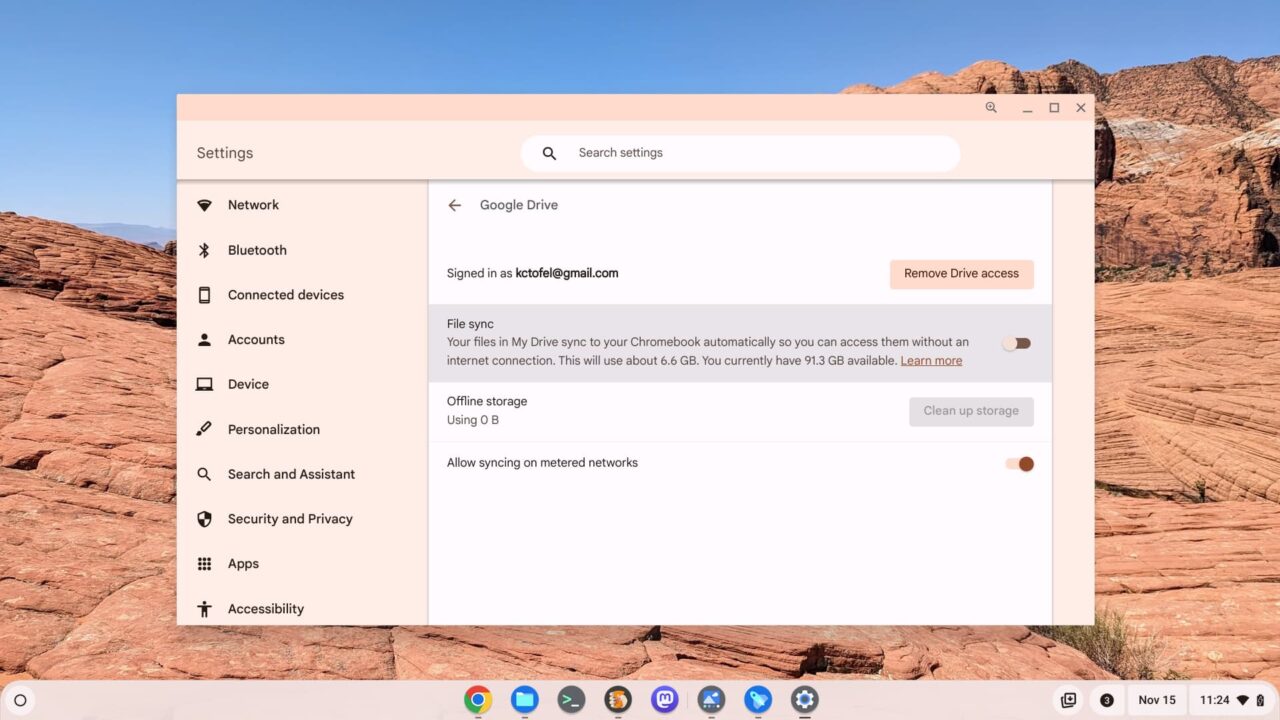1280x720 pixels.
Task: Go to the Accessibility settings section
Action: click(302, 607)
